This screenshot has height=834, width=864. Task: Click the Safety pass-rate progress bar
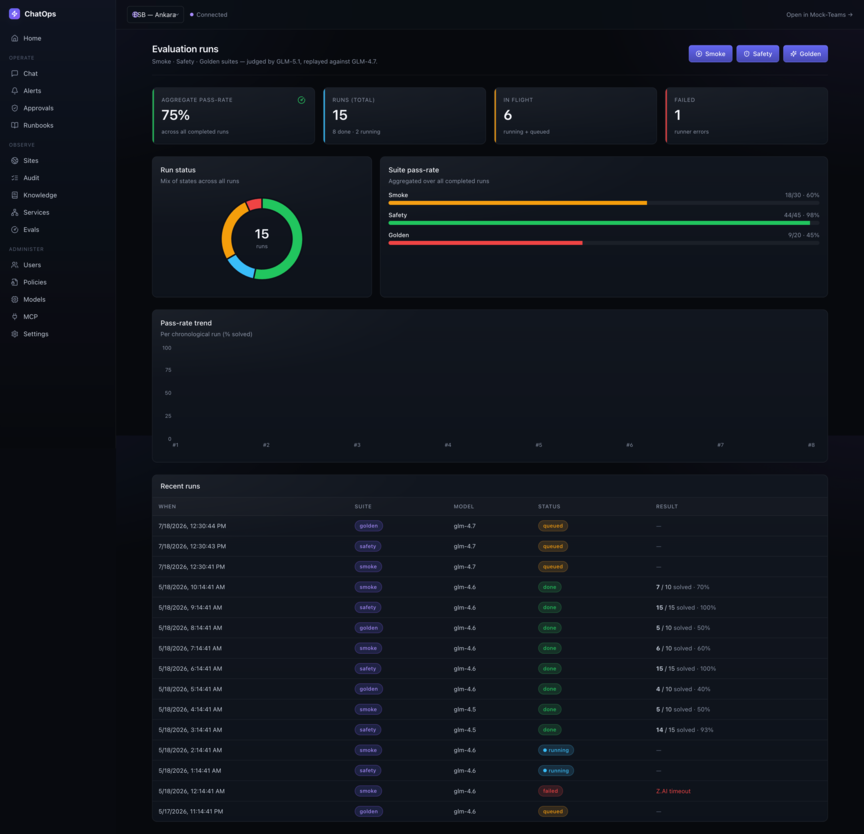(x=603, y=223)
